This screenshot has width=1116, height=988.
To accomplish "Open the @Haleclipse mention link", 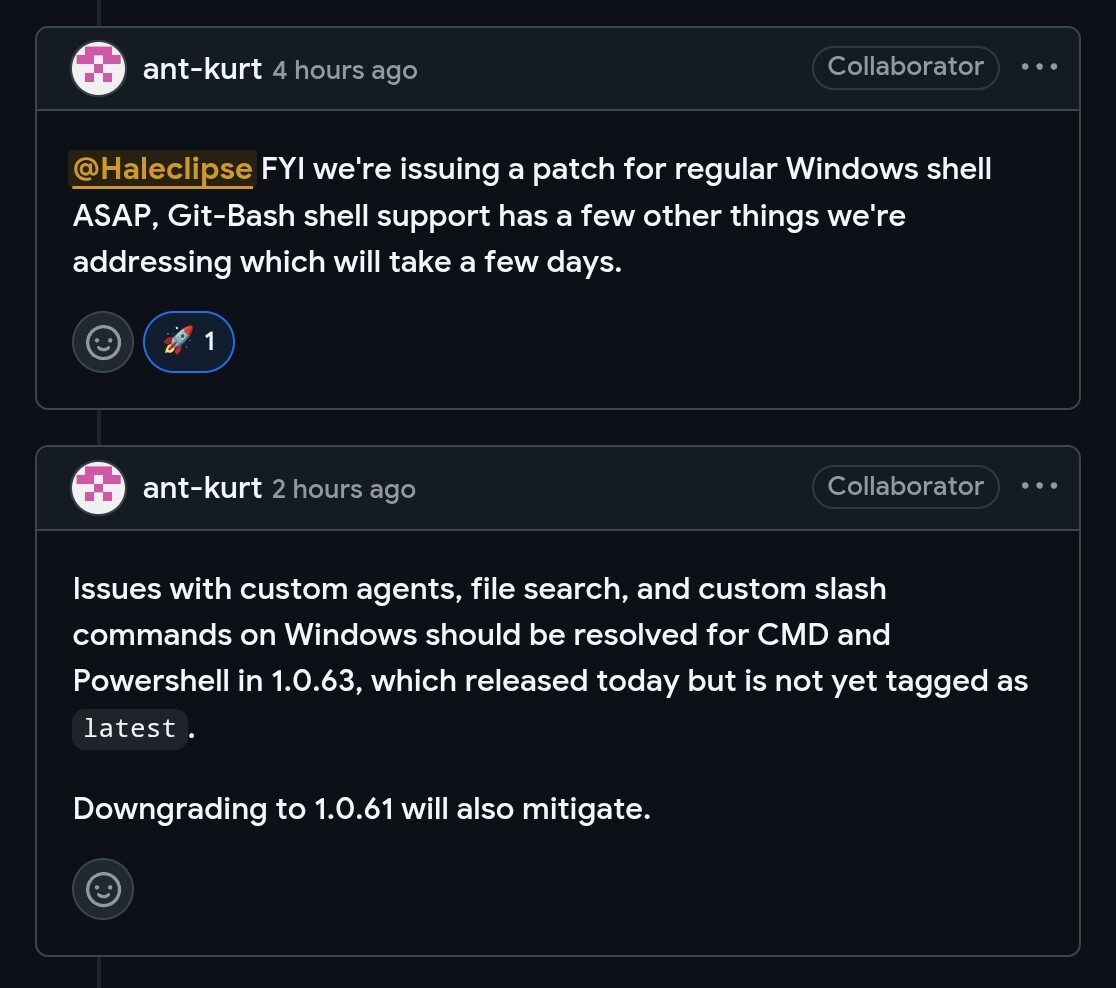I will point(162,169).
